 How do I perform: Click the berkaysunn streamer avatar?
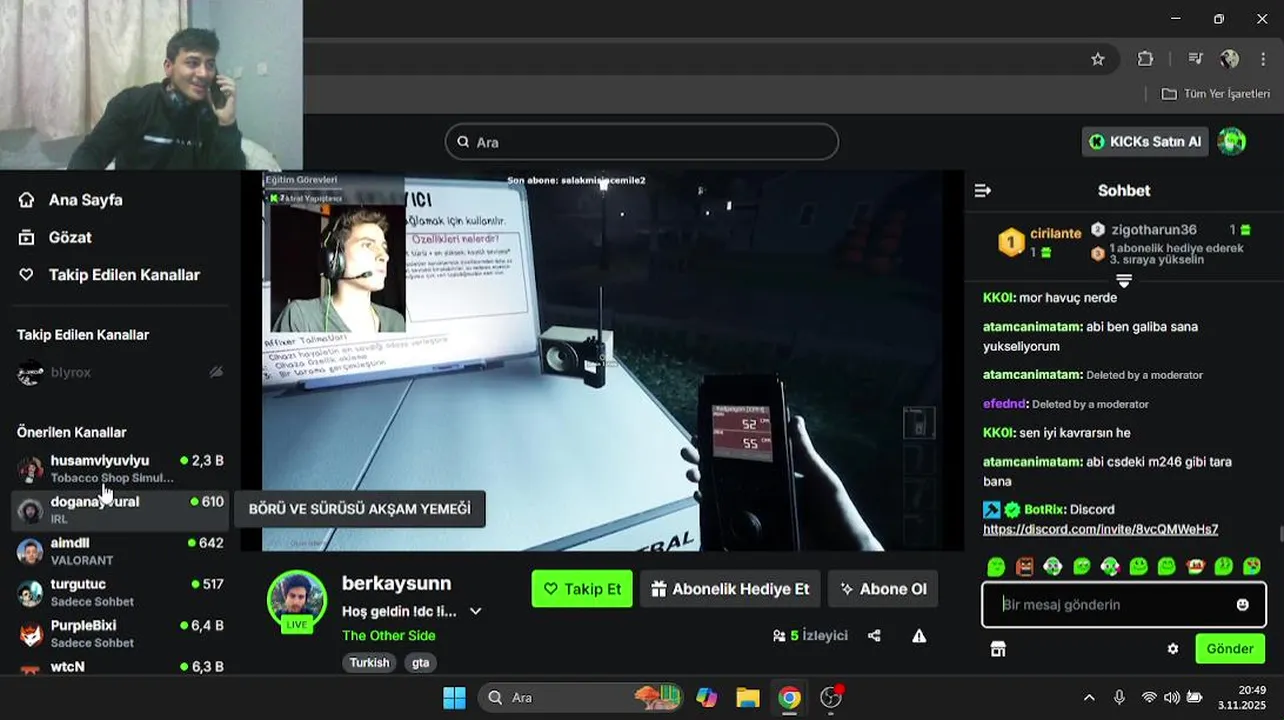tap(296, 600)
